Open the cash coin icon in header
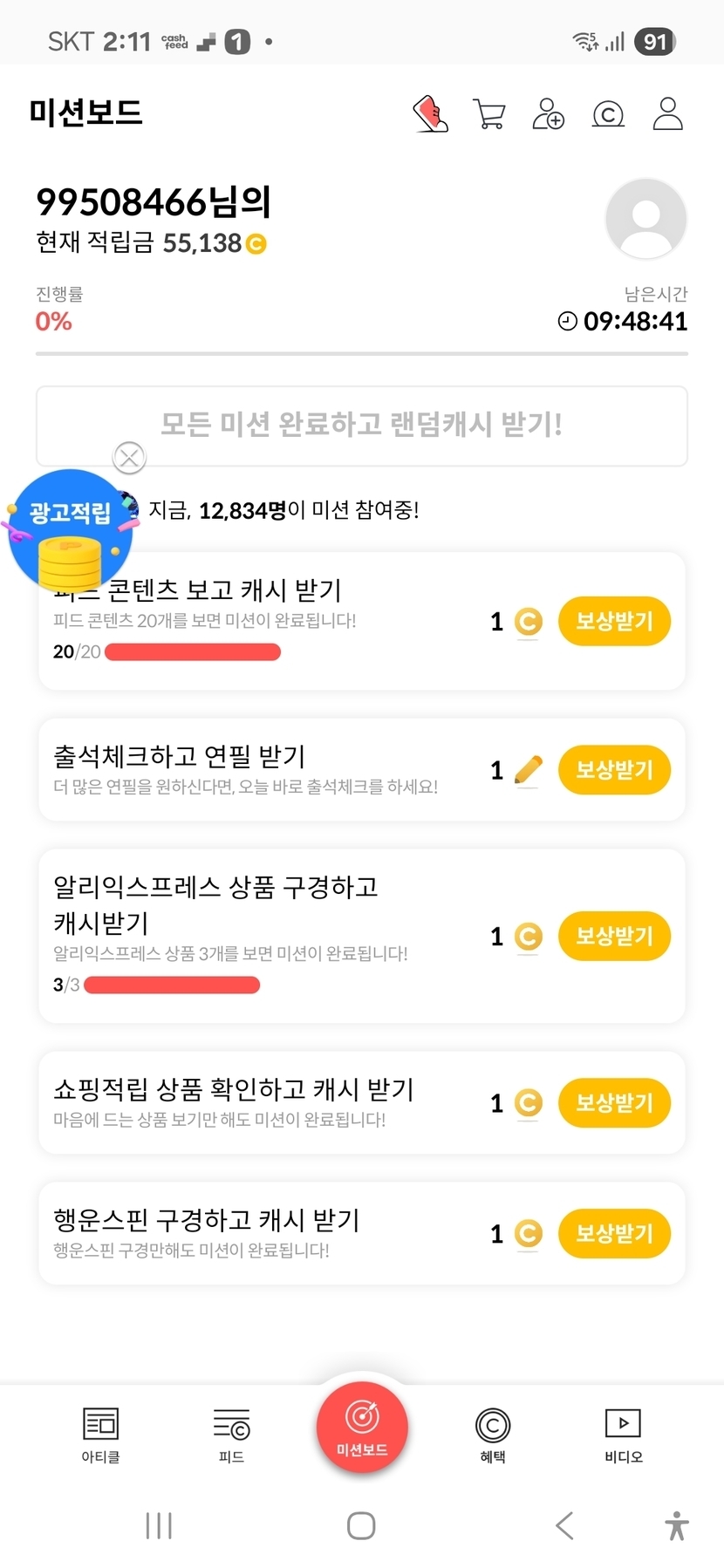The image size is (724, 1568). [x=608, y=114]
